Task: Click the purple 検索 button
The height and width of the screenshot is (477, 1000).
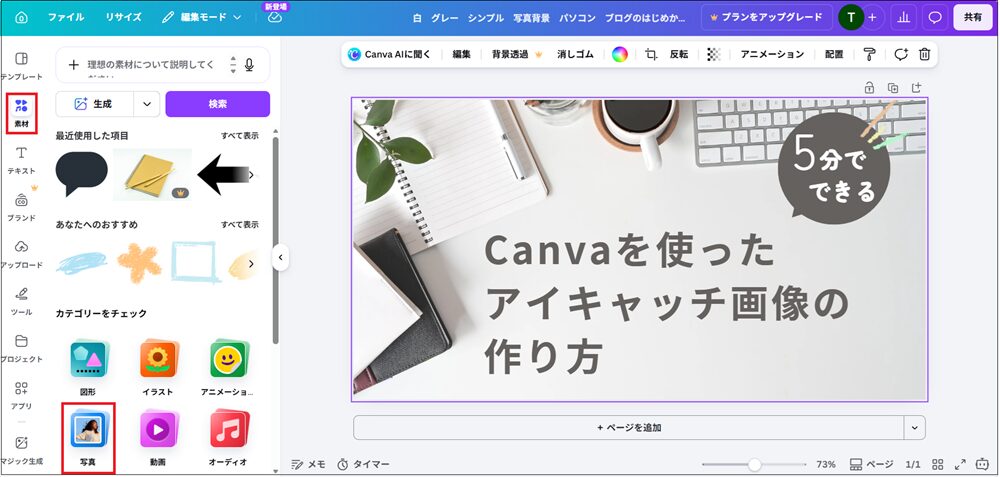Action: (217, 104)
